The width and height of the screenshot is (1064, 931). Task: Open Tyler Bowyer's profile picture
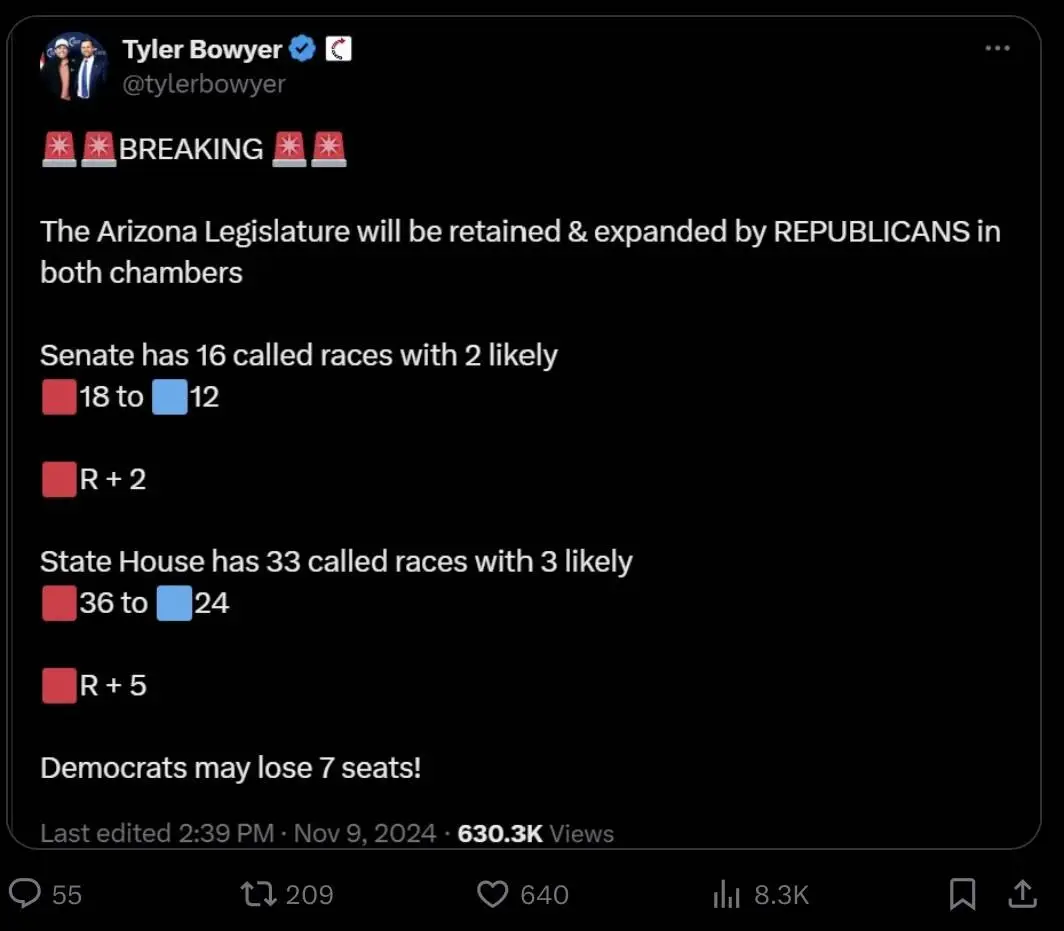tap(75, 67)
